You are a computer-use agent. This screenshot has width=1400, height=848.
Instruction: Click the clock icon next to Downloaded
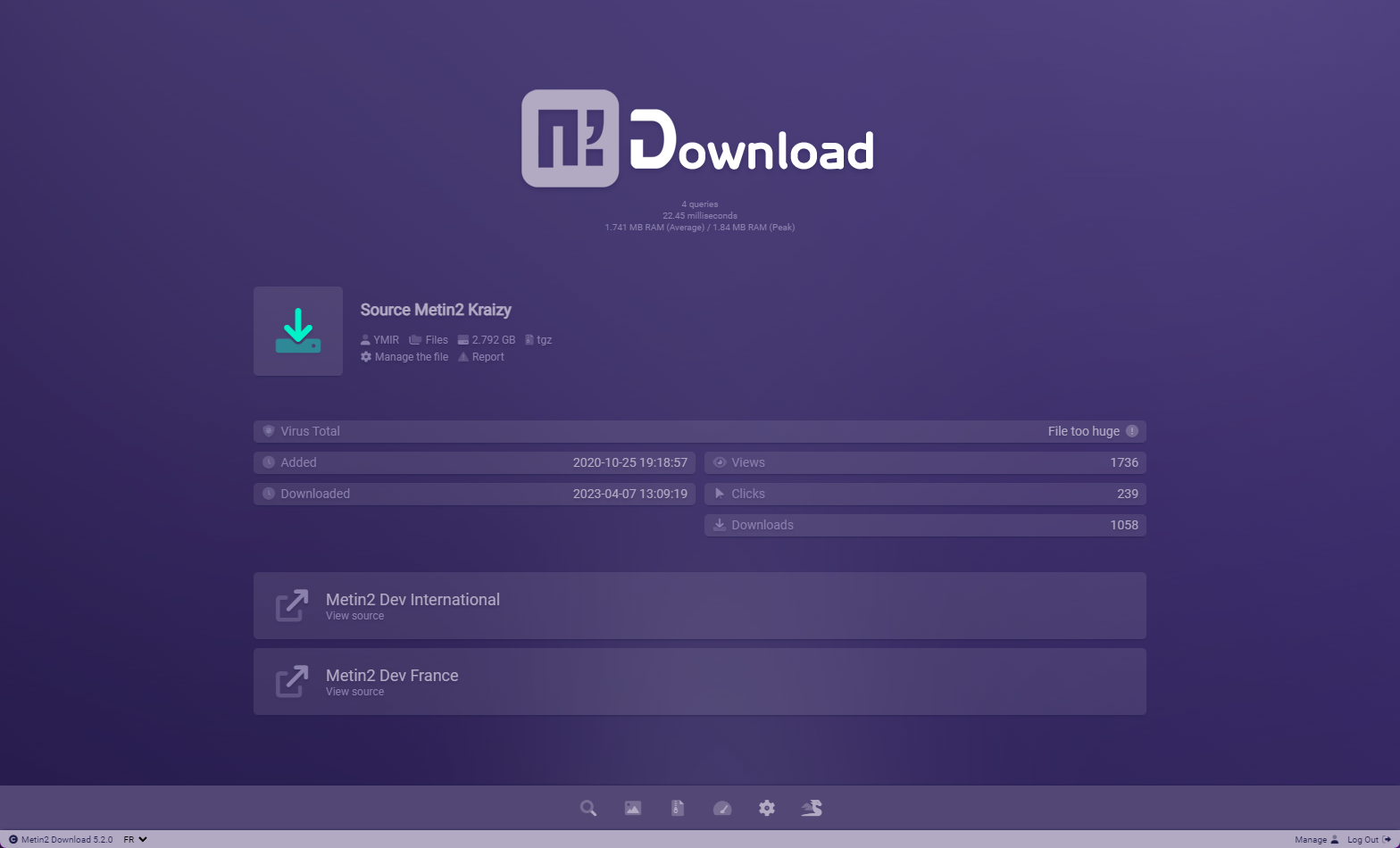coord(269,494)
